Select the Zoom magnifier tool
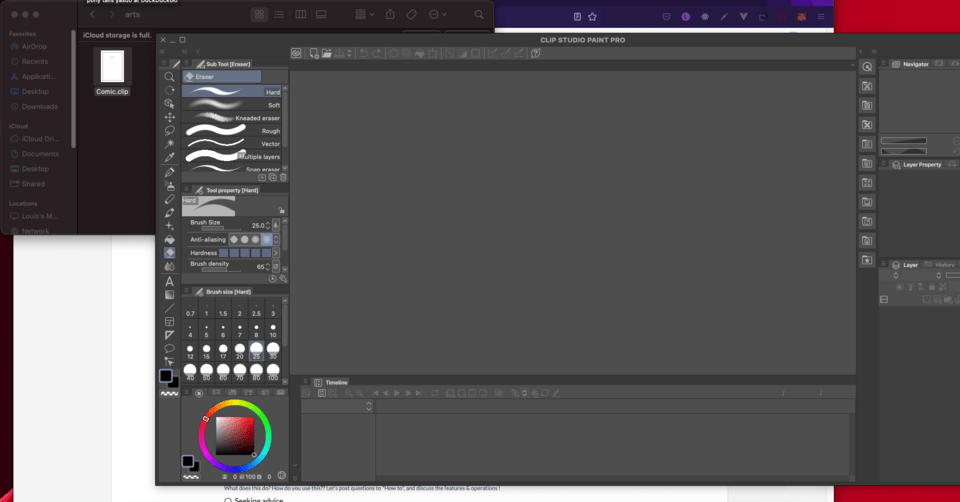 point(170,77)
